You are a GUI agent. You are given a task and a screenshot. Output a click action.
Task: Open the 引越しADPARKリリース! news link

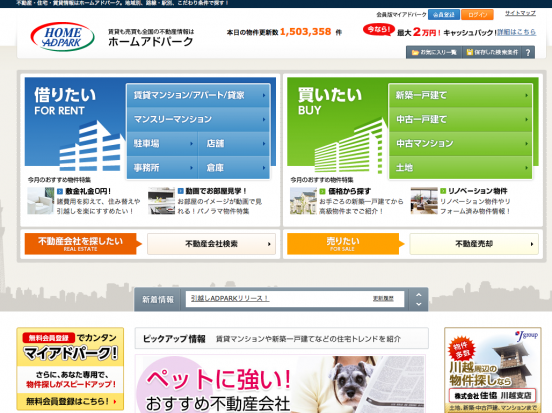[x=230, y=298]
